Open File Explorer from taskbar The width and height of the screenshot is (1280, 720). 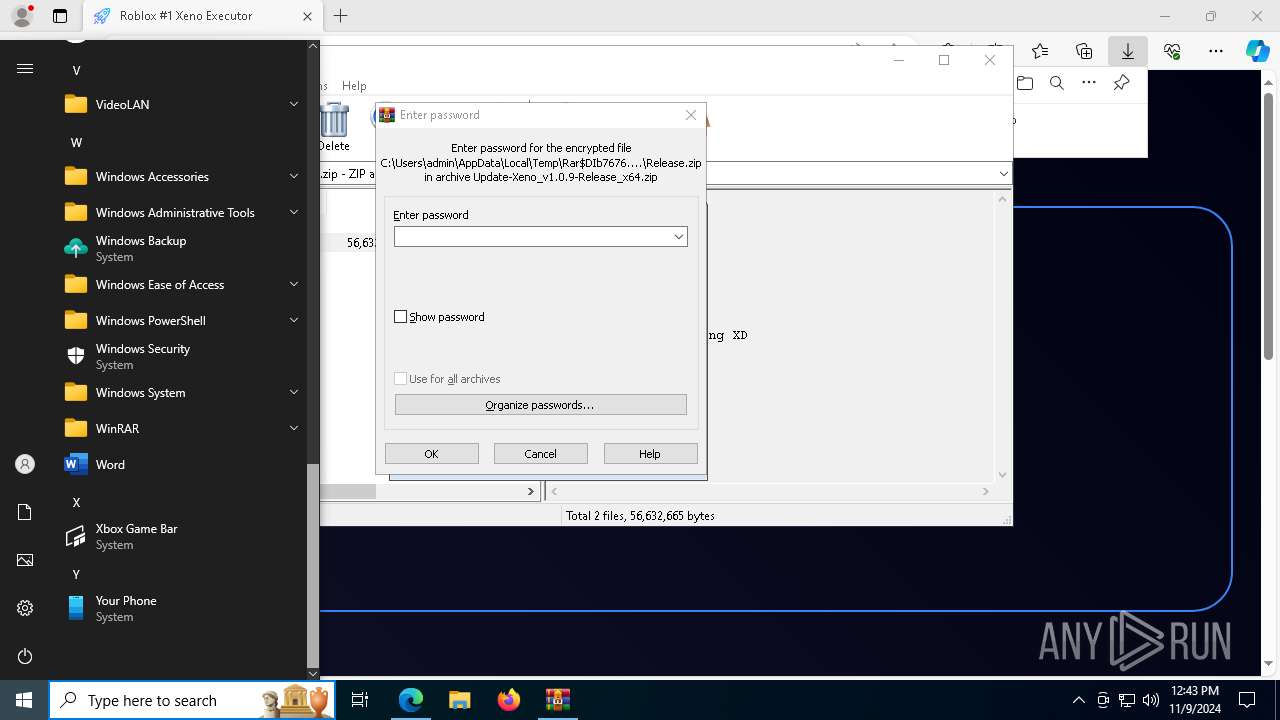point(459,700)
